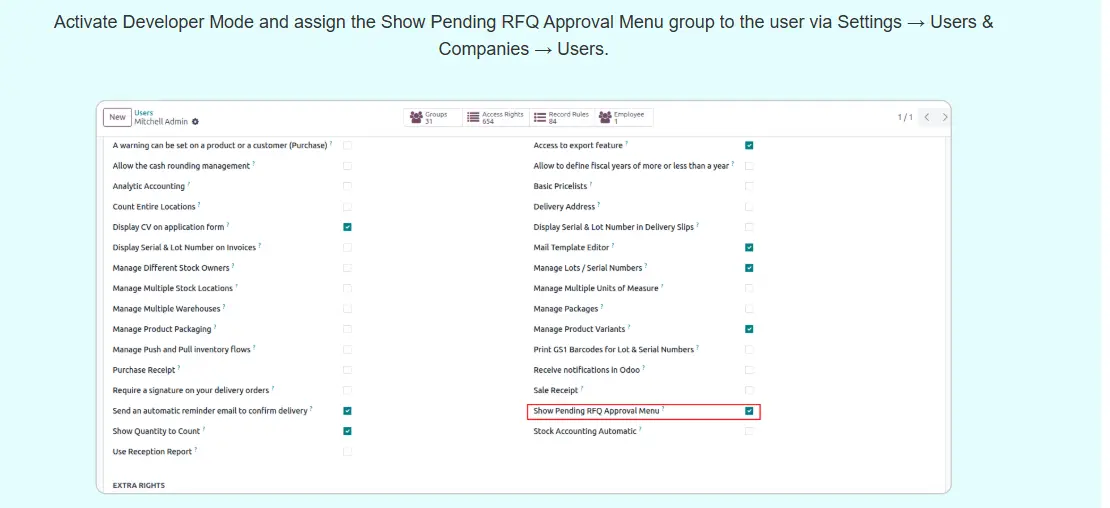The image size is (1110, 508).
Task: Go to previous record with left chevron
Action: 927,117
